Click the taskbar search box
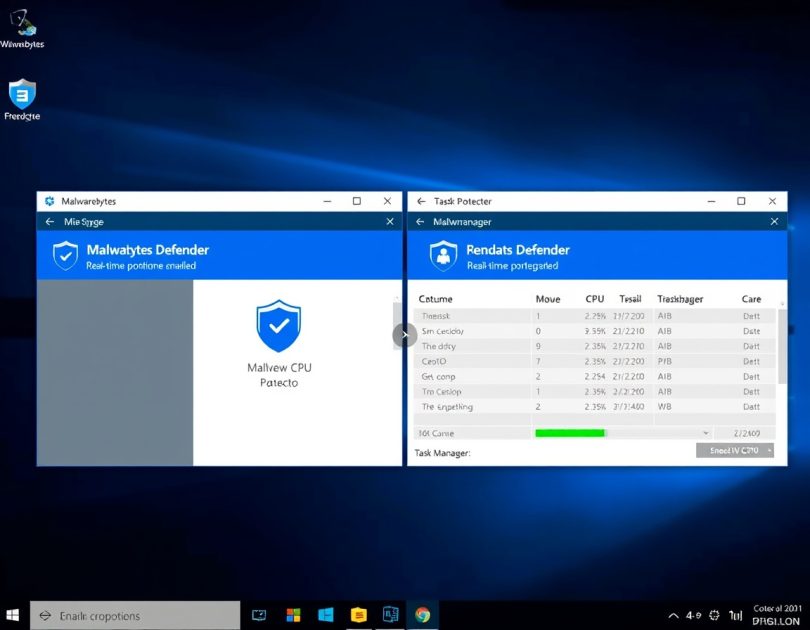 tap(135, 615)
